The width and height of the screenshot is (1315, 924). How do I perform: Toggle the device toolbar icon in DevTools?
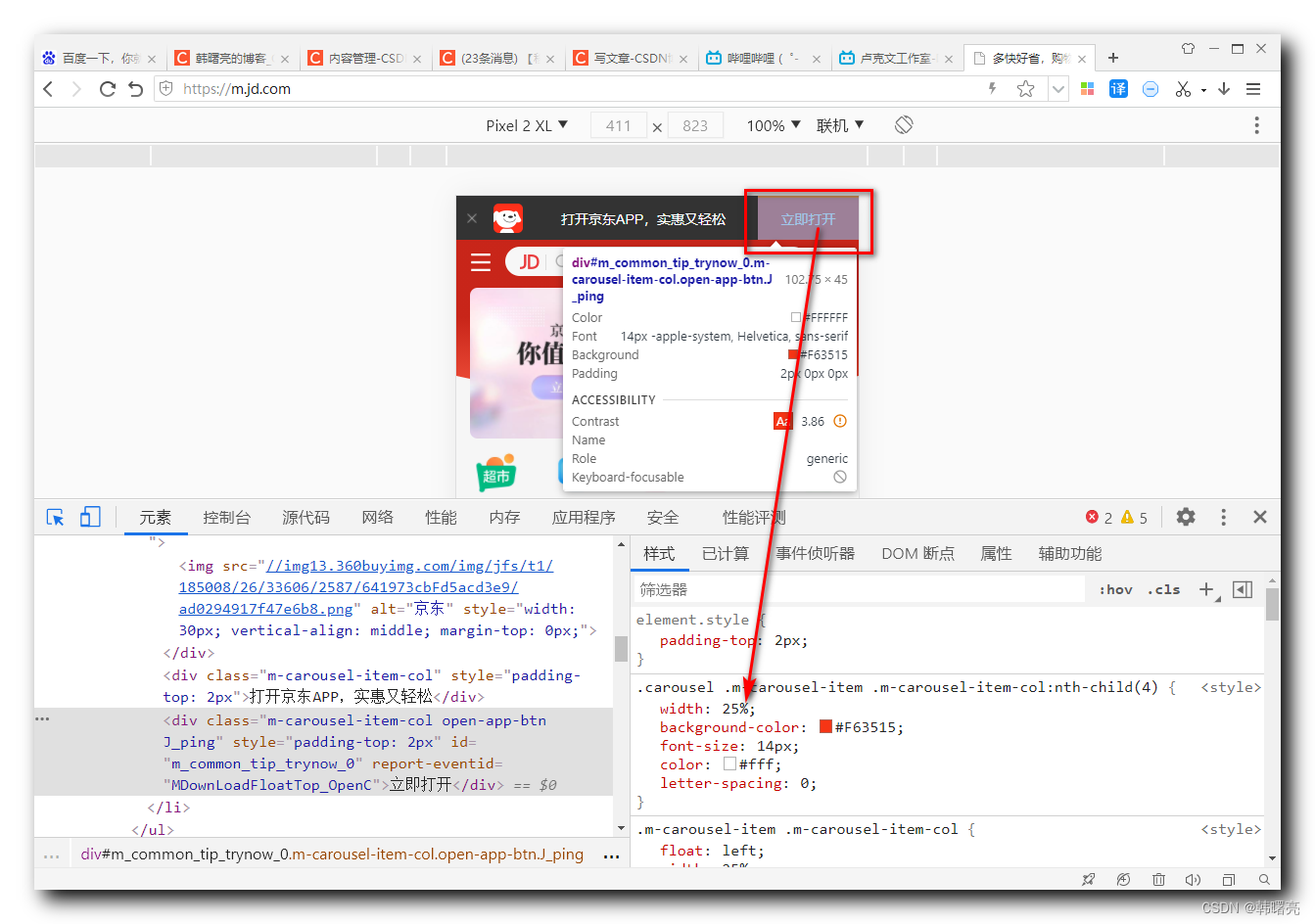pyautogui.click(x=90, y=517)
